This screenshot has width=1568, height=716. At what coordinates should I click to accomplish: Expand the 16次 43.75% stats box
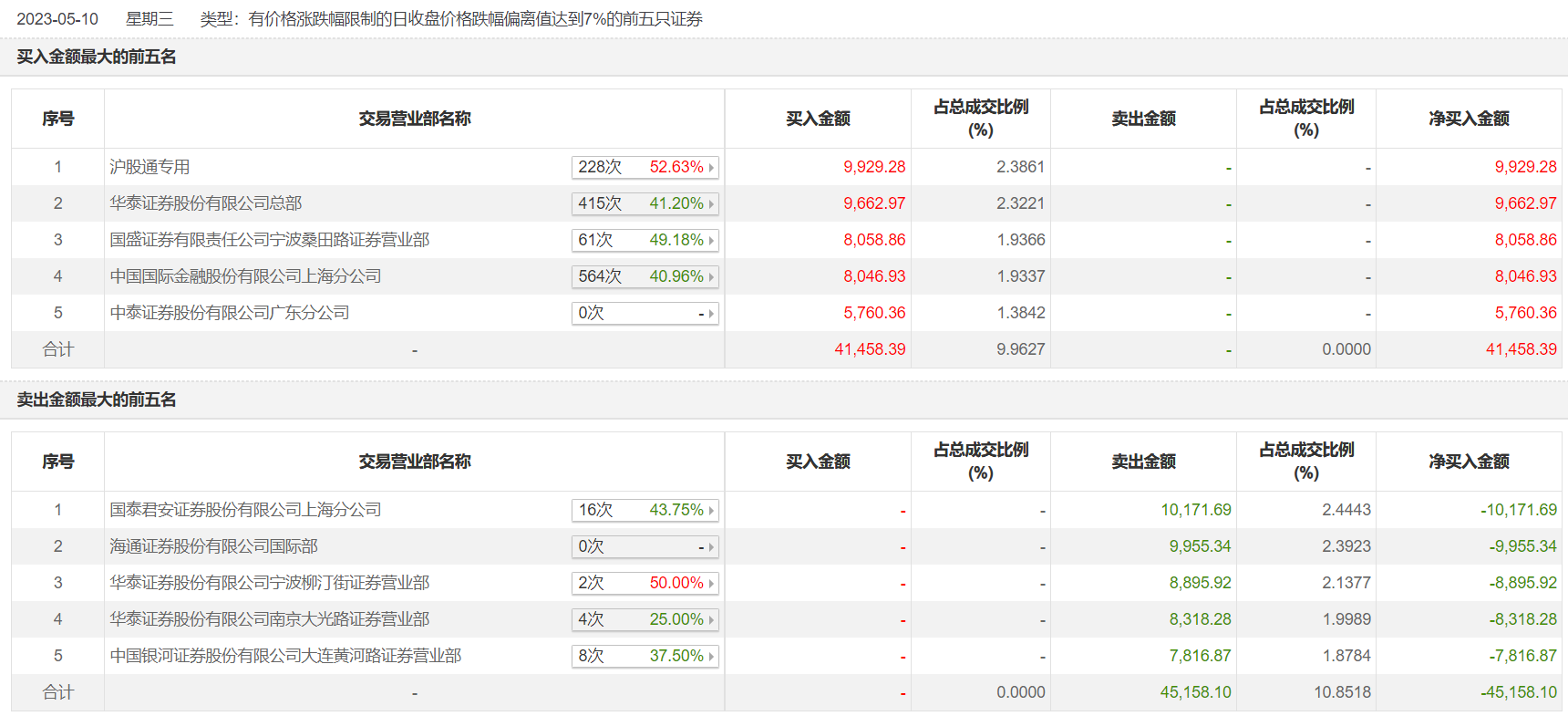pos(645,510)
